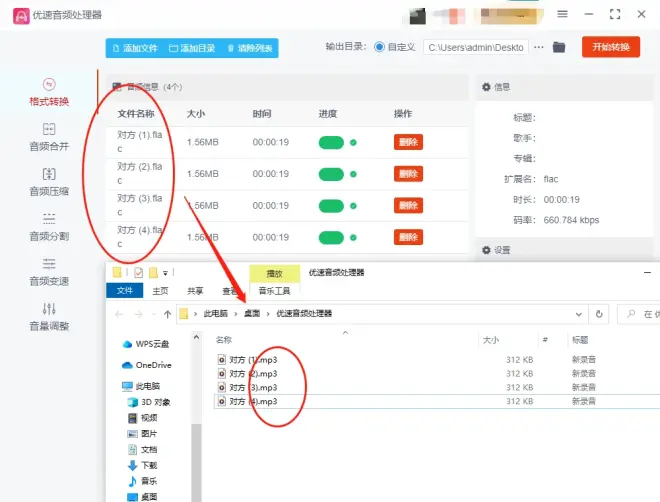Click the three-dots browse path button

coord(538,47)
